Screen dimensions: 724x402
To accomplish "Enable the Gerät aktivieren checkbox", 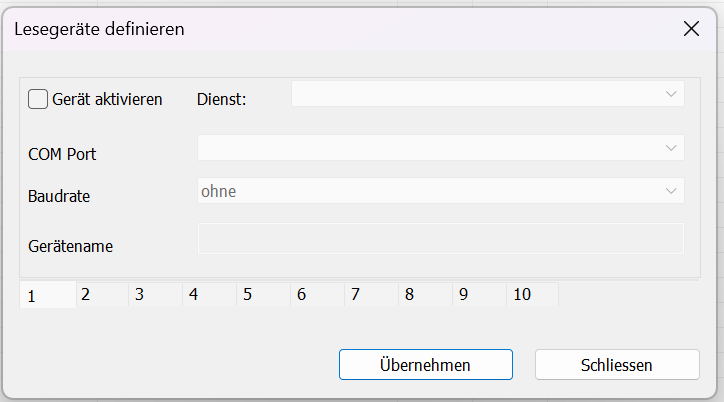I will pyautogui.click(x=38, y=99).
